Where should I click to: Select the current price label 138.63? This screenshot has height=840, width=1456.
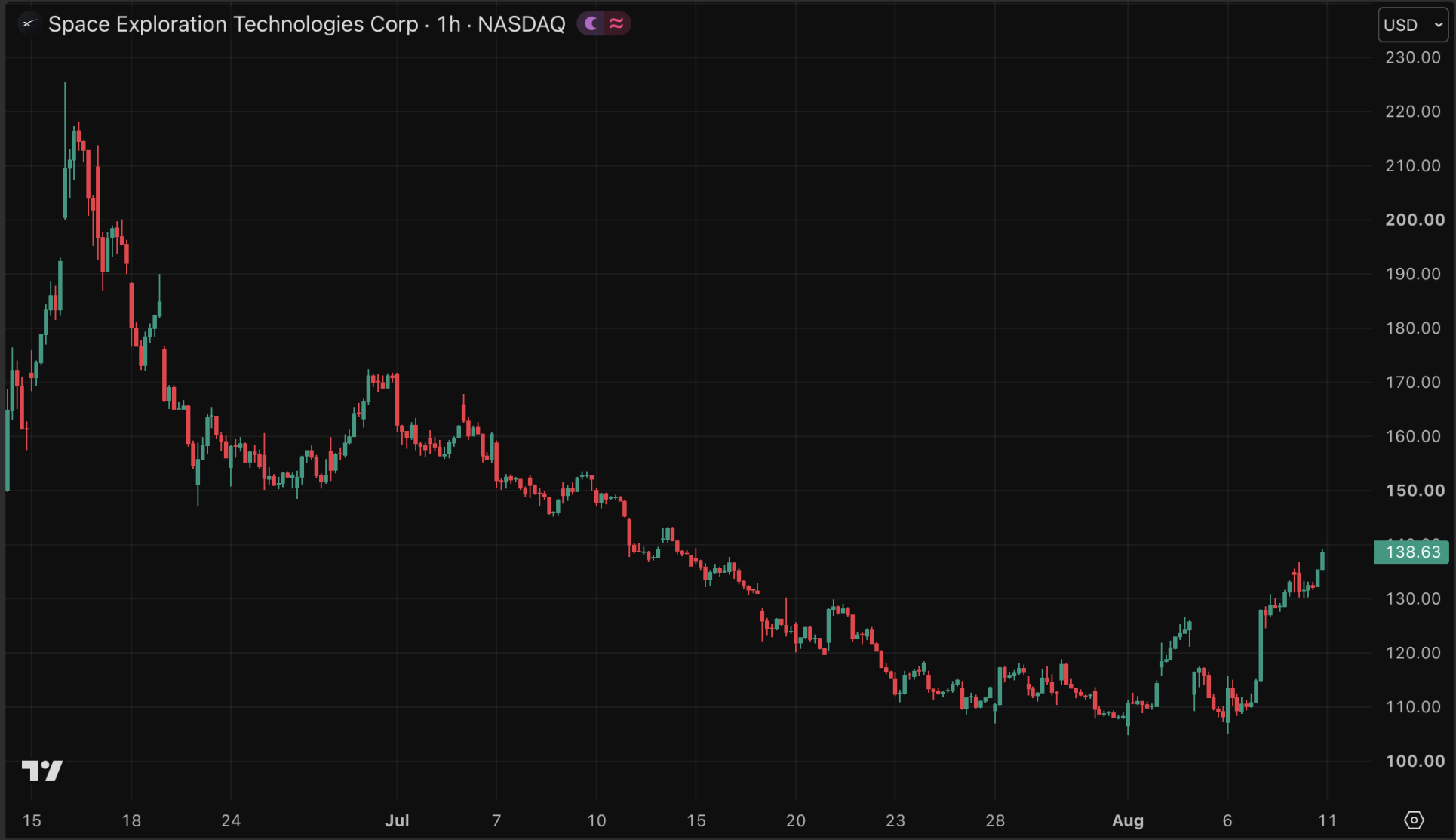(1412, 552)
